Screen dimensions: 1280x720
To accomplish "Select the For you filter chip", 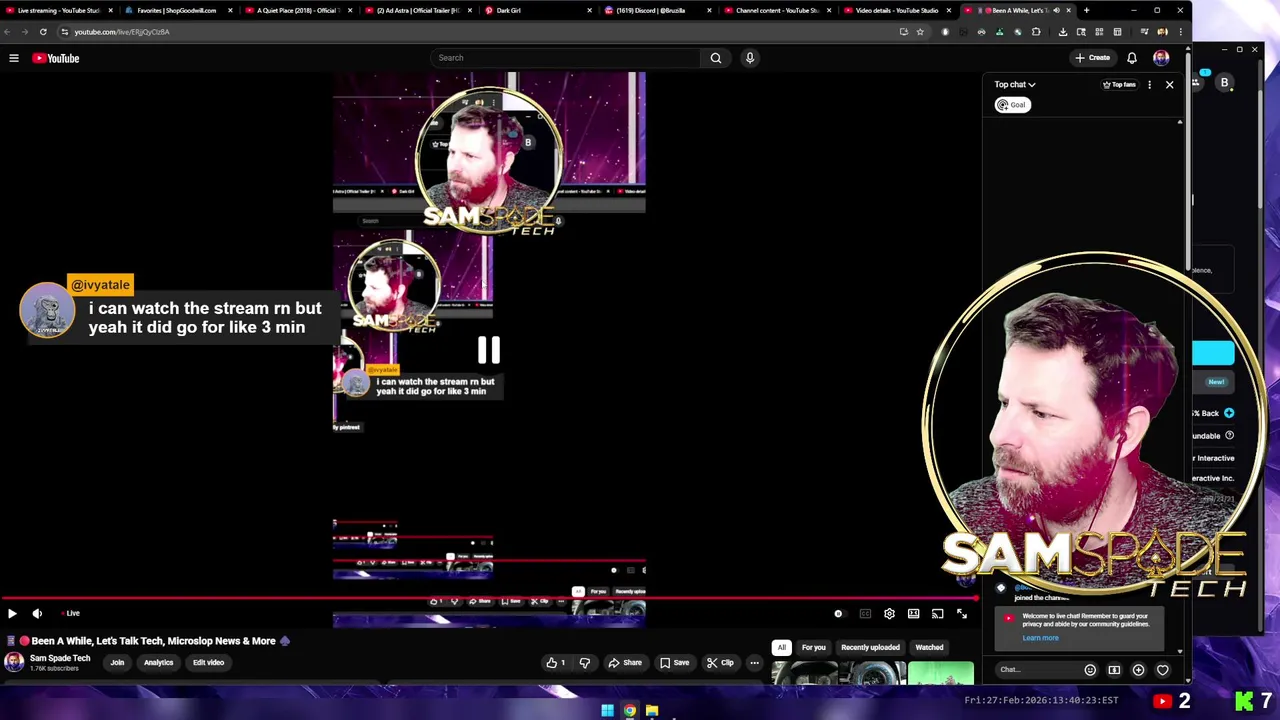I will pos(813,647).
